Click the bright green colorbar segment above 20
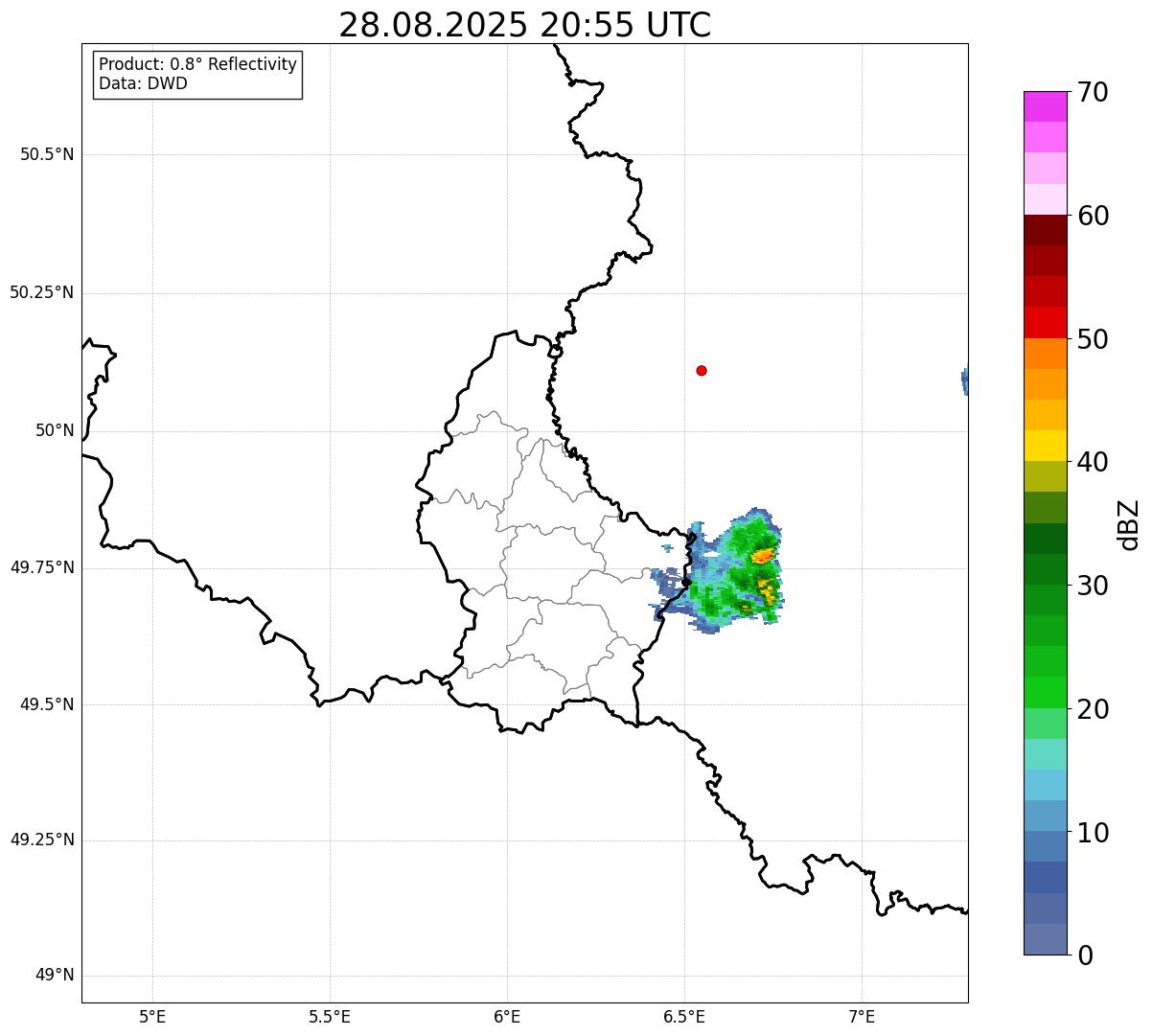The height and width of the screenshot is (1036, 1152). (1045, 692)
